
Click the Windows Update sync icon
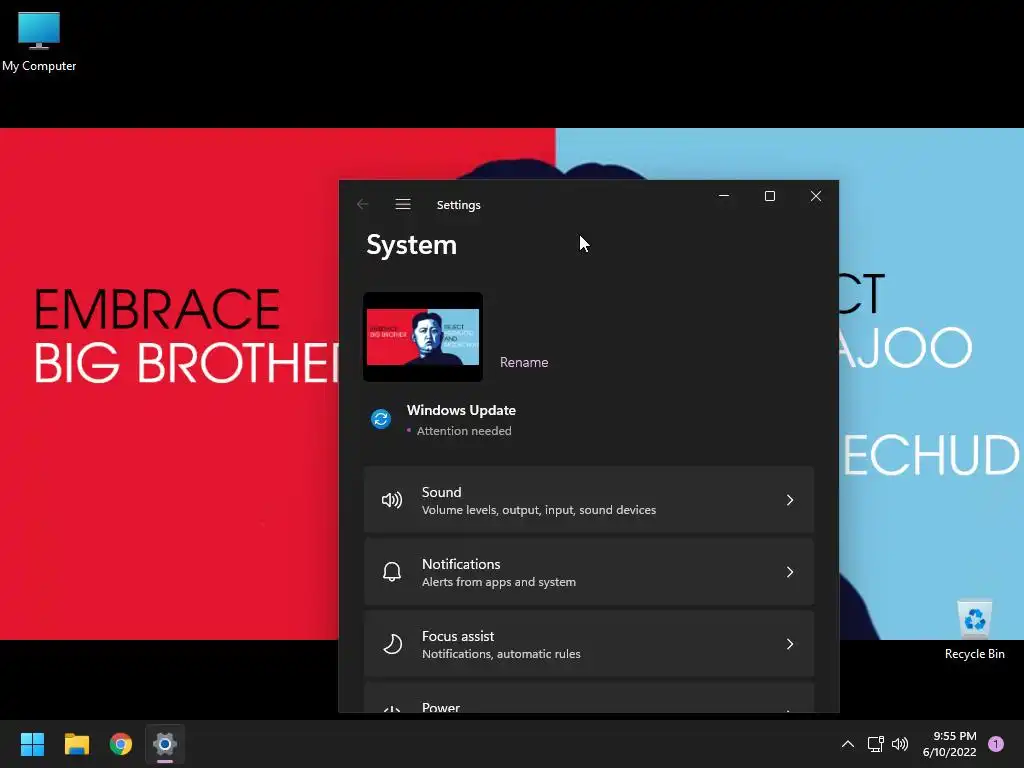point(381,419)
